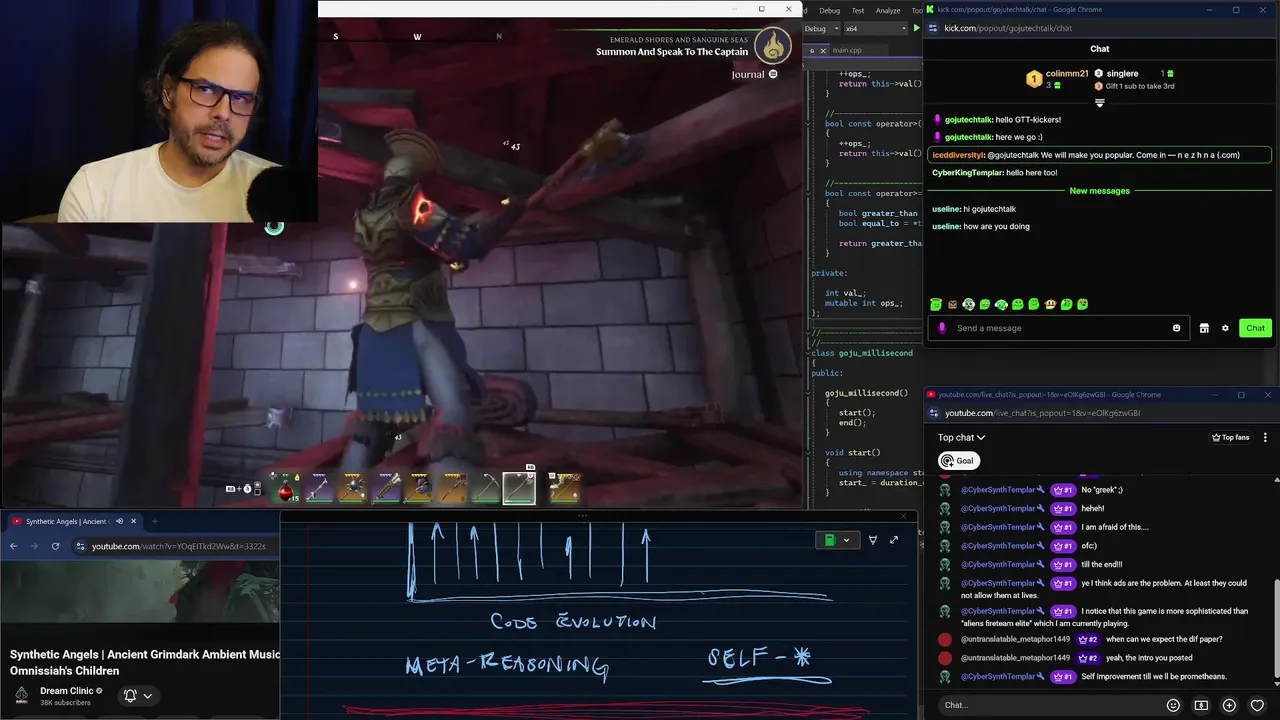1280x720 pixels.
Task: Open the Top fans leaderboard
Action: 1231,437
